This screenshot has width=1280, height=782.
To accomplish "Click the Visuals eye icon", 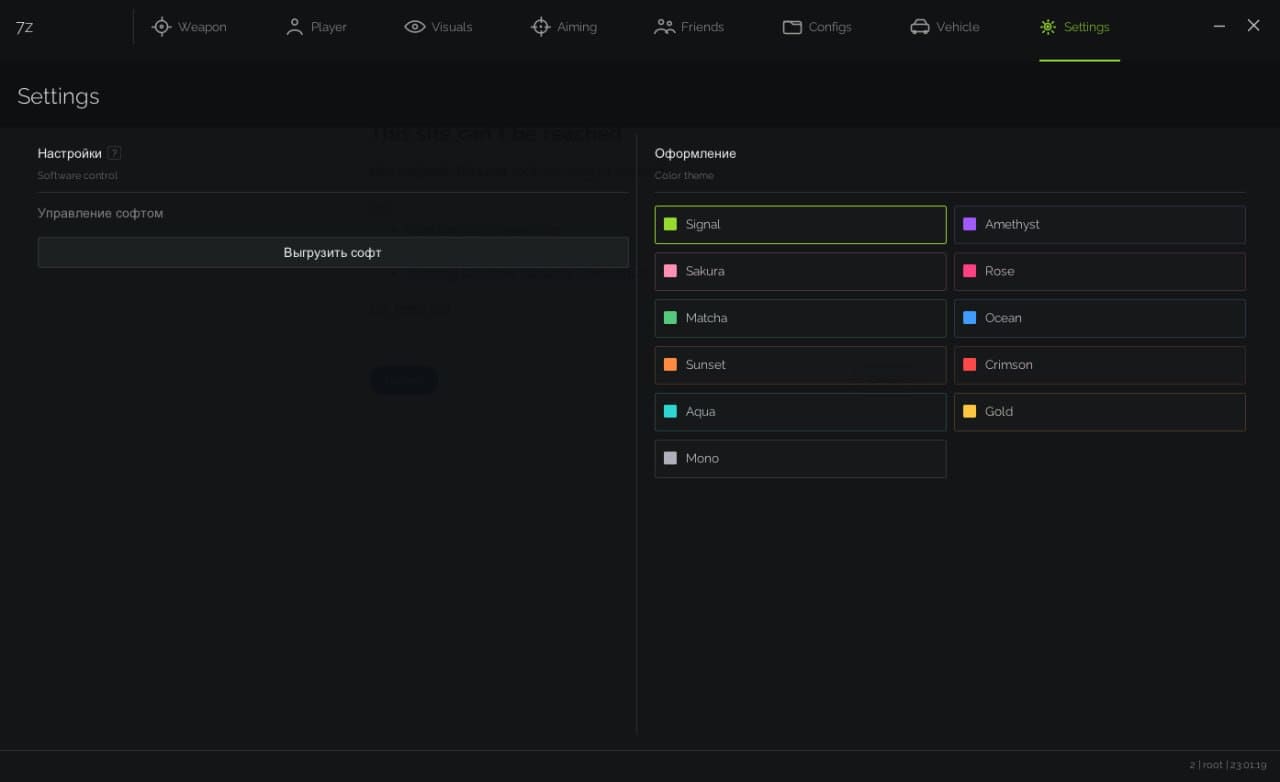I will coord(415,27).
